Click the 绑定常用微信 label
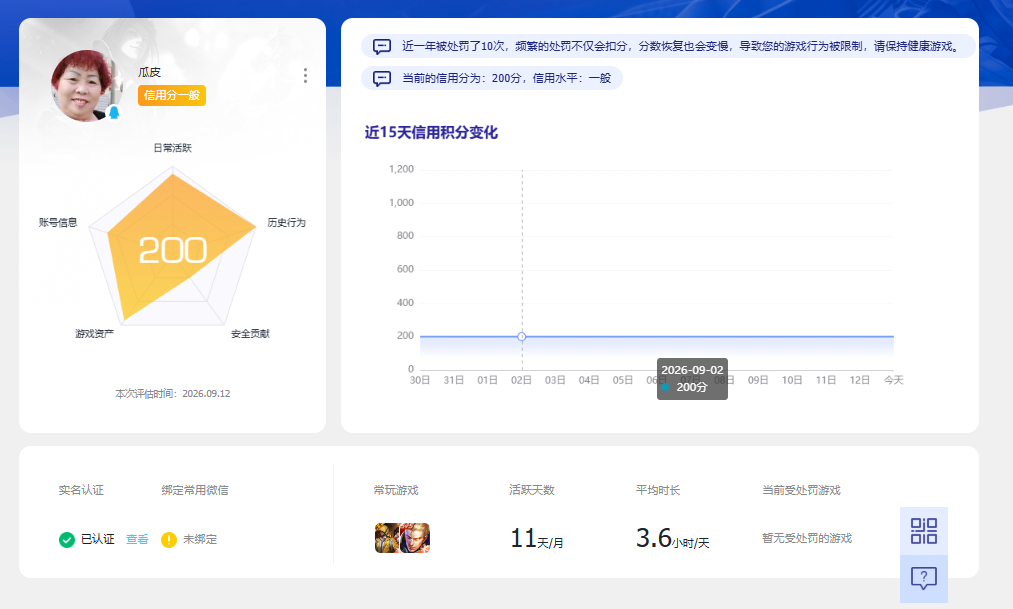The image size is (1013, 609). (194, 490)
